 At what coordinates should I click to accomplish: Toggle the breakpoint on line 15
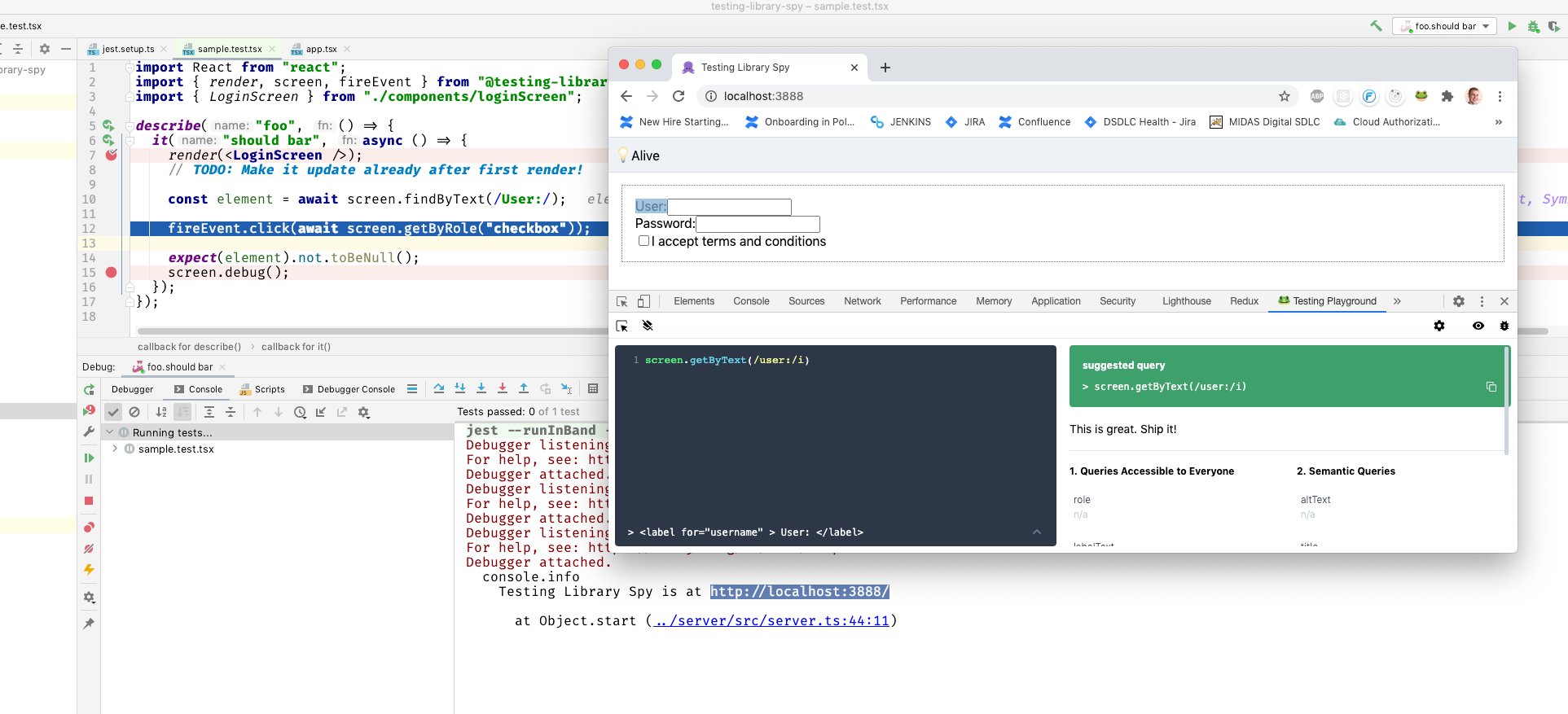[x=112, y=273]
